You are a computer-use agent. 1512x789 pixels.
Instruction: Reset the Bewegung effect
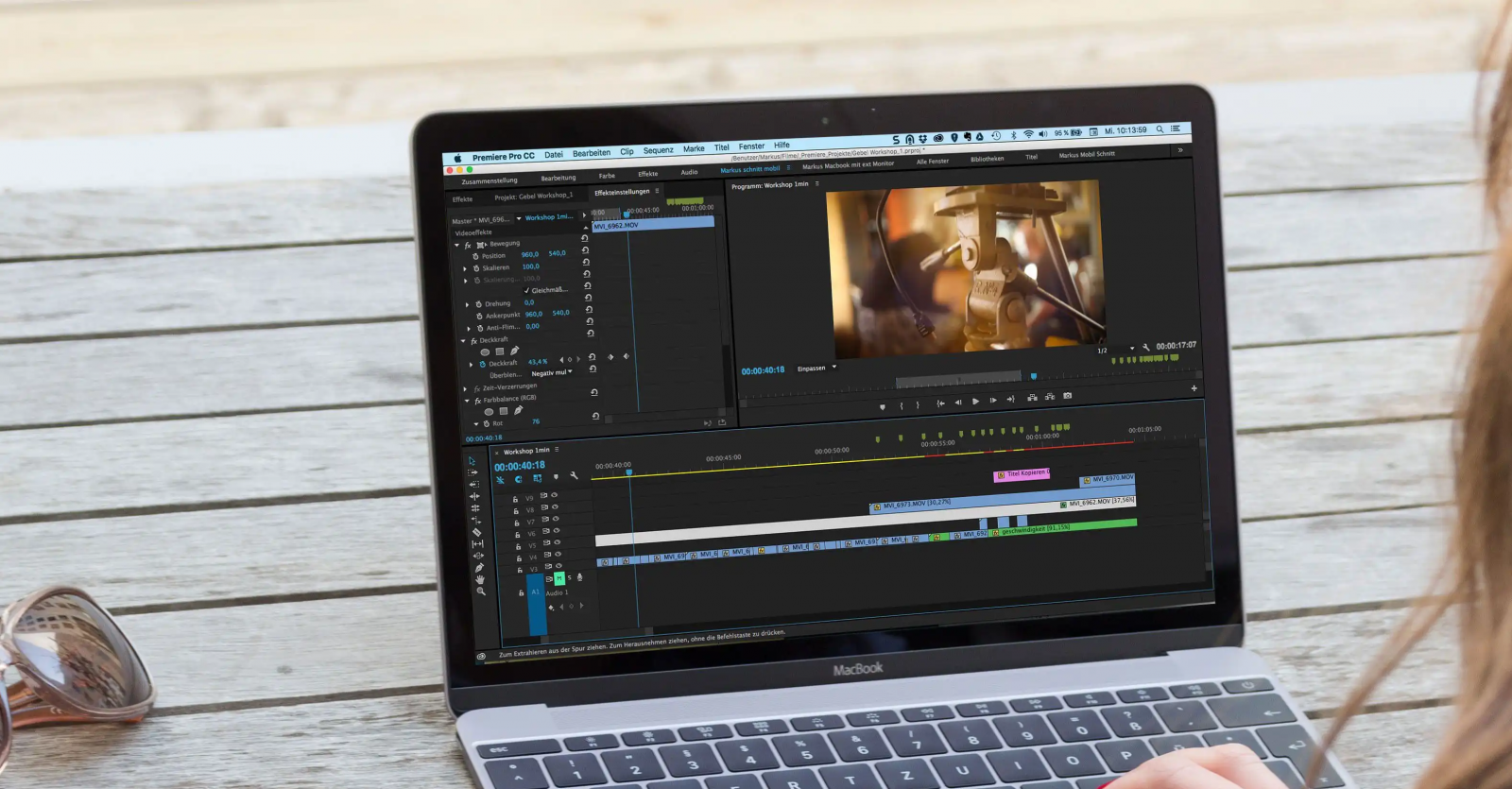(584, 238)
